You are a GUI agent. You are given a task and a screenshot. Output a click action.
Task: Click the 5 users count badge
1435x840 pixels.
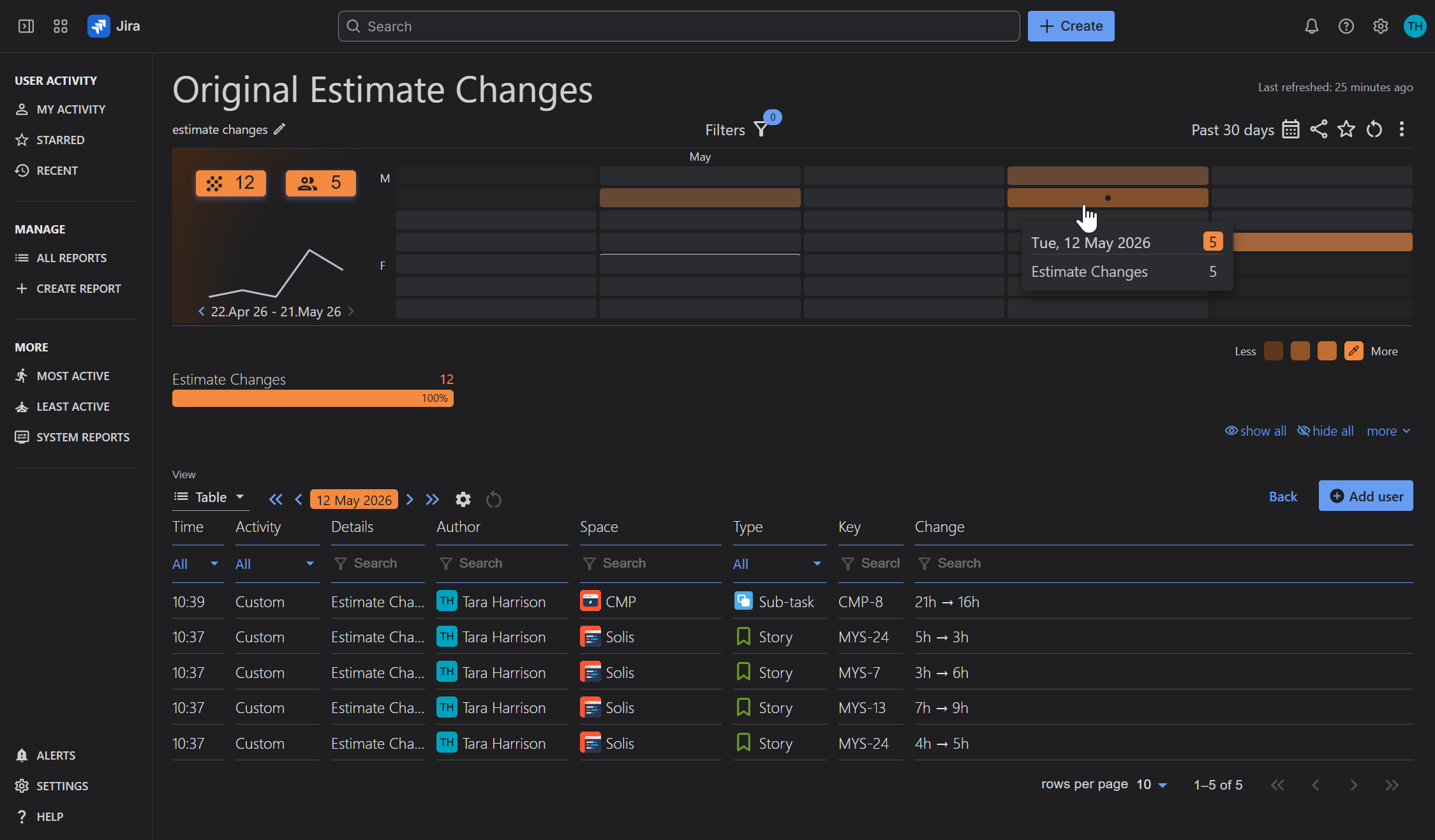(321, 183)
